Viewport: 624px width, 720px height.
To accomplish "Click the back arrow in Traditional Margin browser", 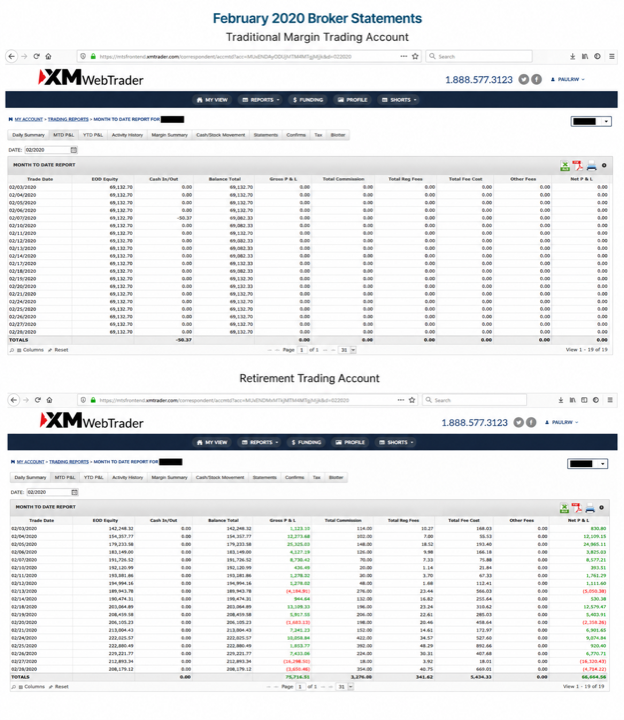I will point(12,56).
